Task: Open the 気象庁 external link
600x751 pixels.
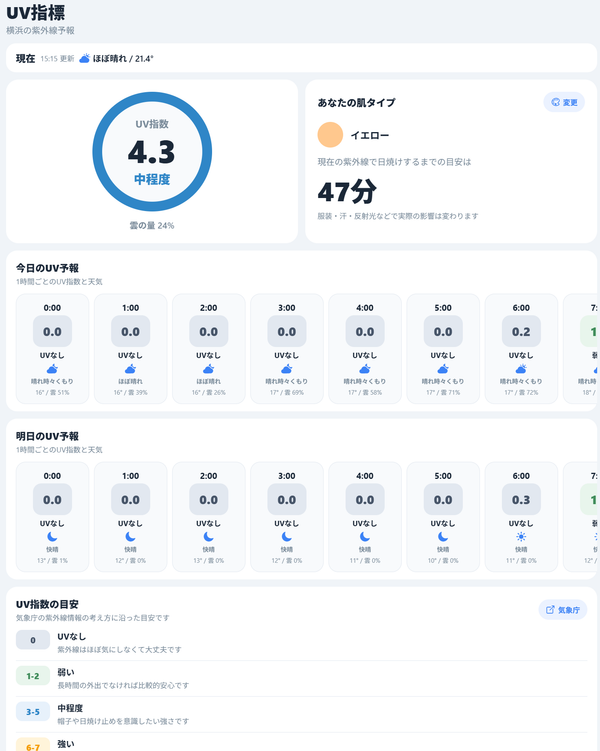Action: (x=563, y=610)
